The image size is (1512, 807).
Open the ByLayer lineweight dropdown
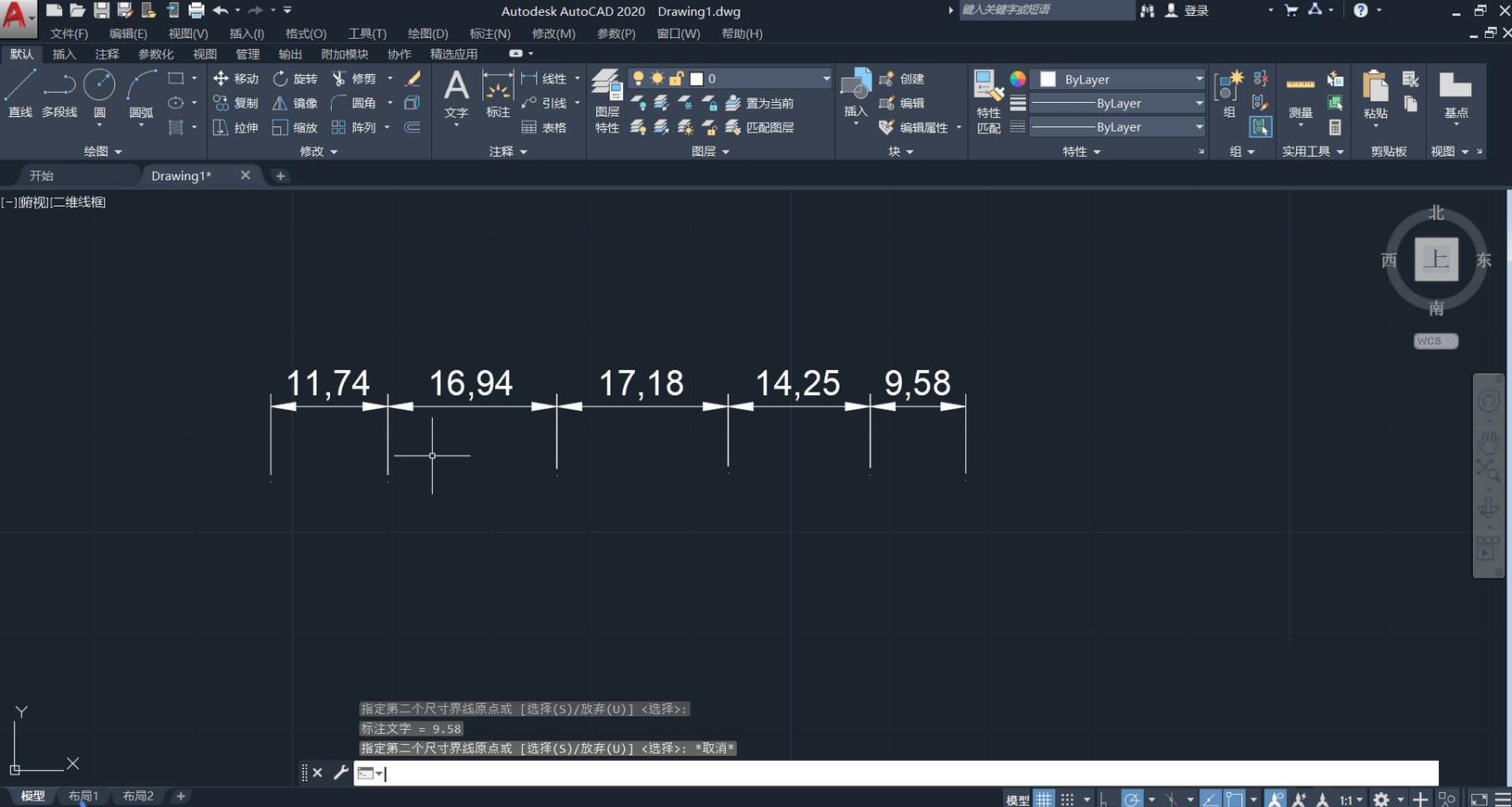click(1118, 103)
